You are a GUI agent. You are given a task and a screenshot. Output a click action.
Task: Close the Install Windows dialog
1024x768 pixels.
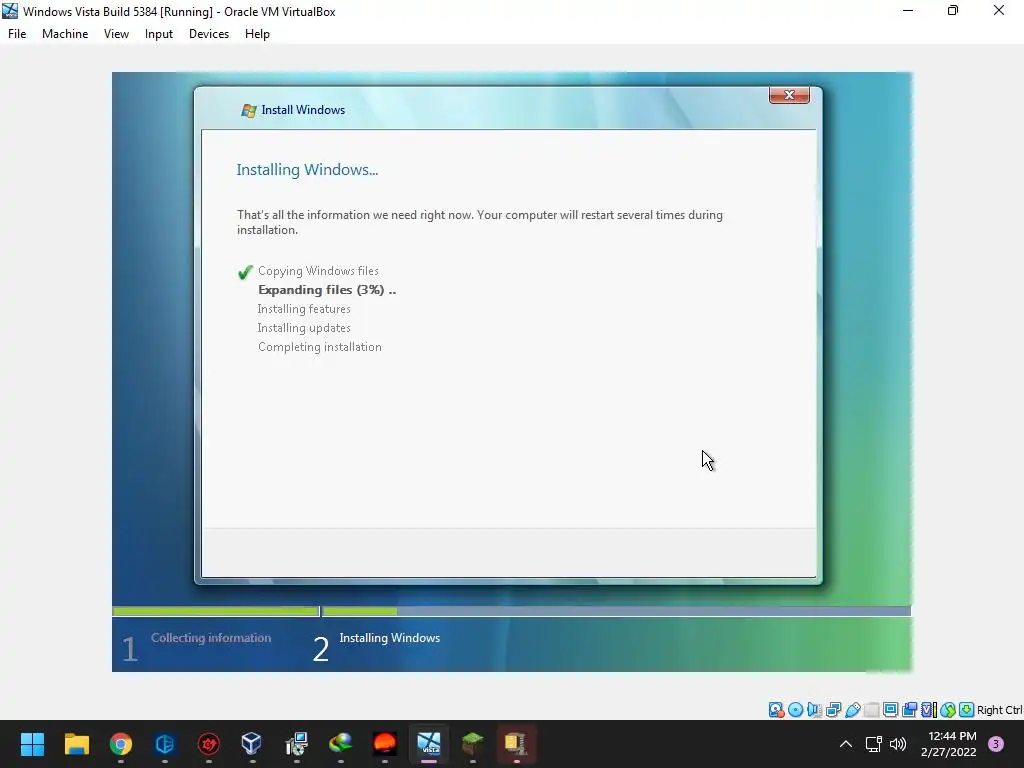[789, 95]
